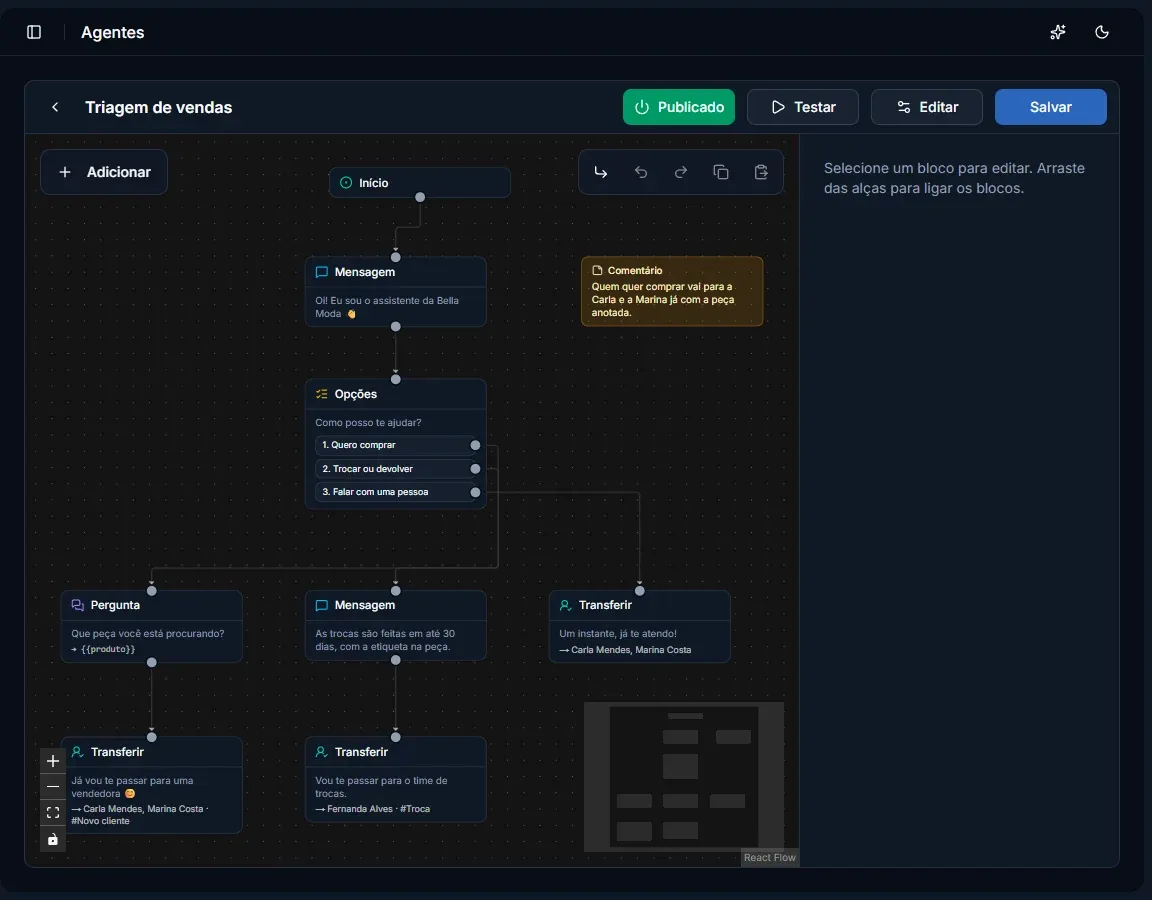The height and width of the screenshot is (900, 1152).
Task: Click handle beside 'Quero comprar' option
Action: point(475,445)
